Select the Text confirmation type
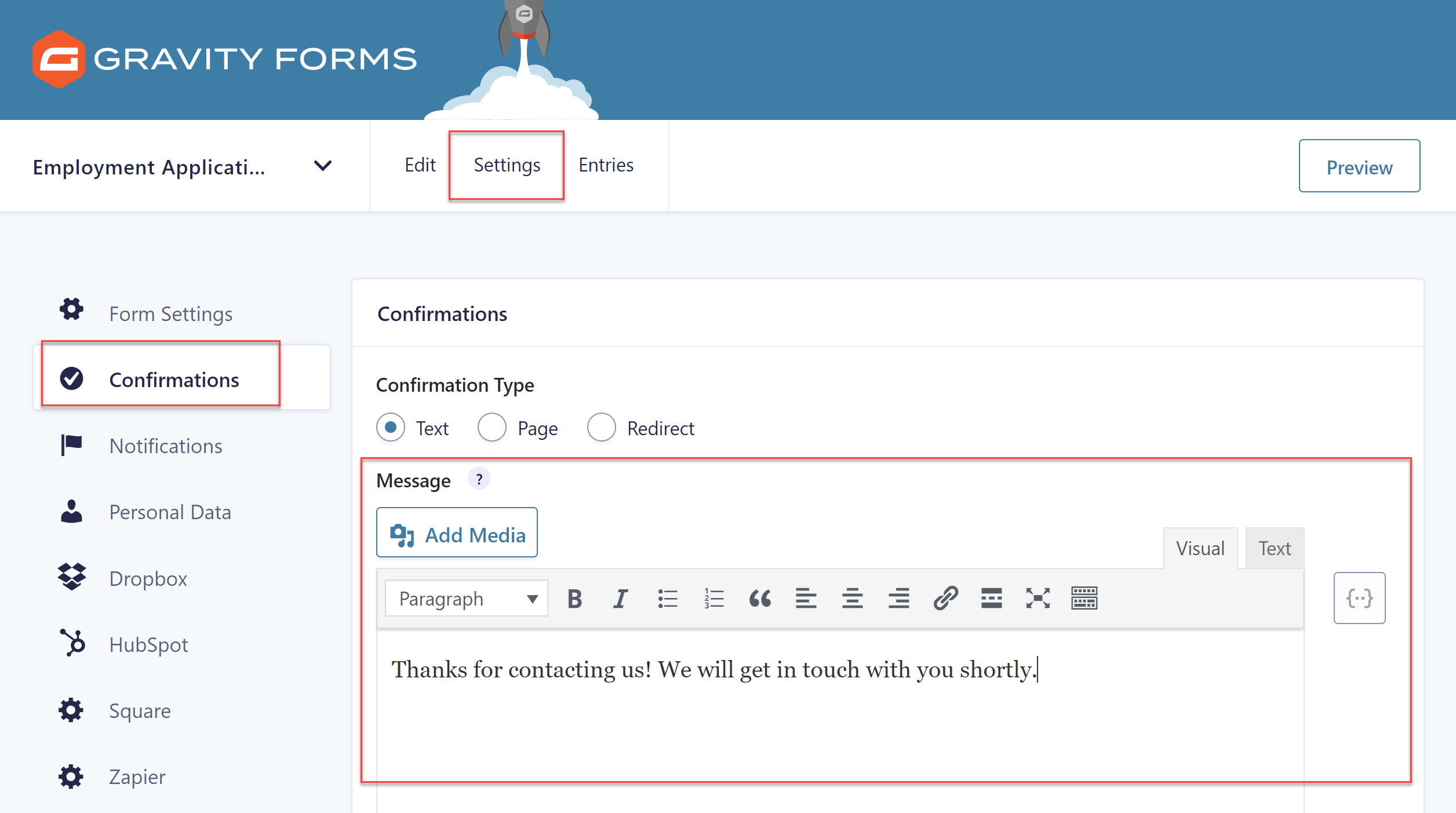Screen dimensions: 1456x813 pos(391,428)
